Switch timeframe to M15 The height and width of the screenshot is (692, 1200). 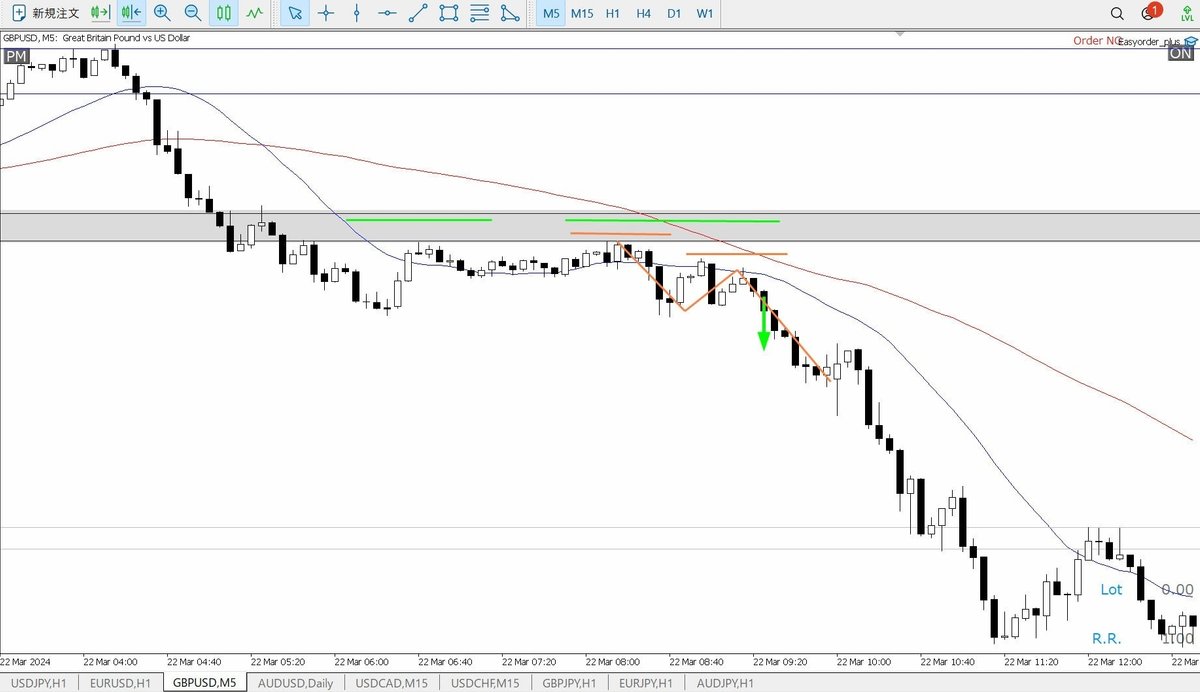[x=582, y=14]
